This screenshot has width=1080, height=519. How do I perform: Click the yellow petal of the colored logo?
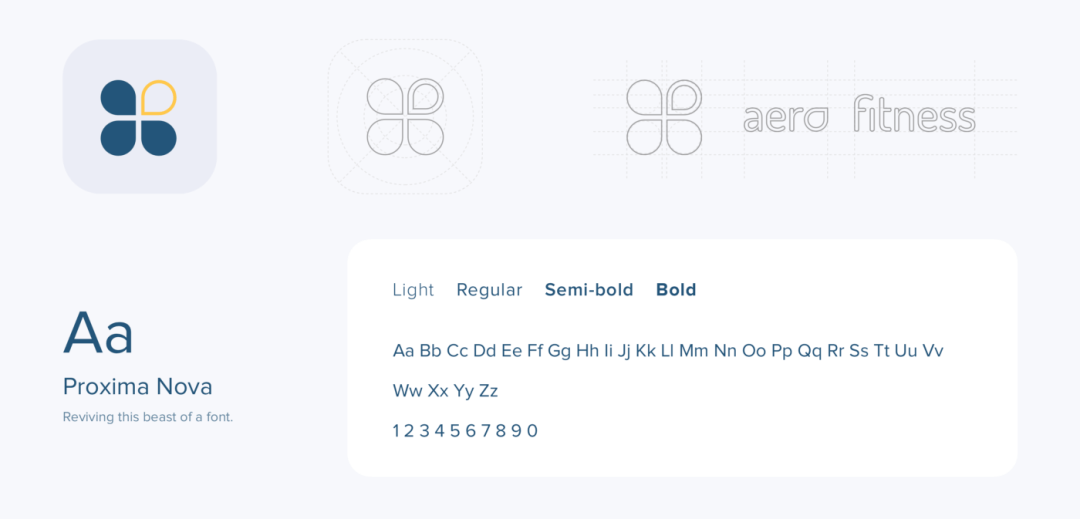point(159,97)
